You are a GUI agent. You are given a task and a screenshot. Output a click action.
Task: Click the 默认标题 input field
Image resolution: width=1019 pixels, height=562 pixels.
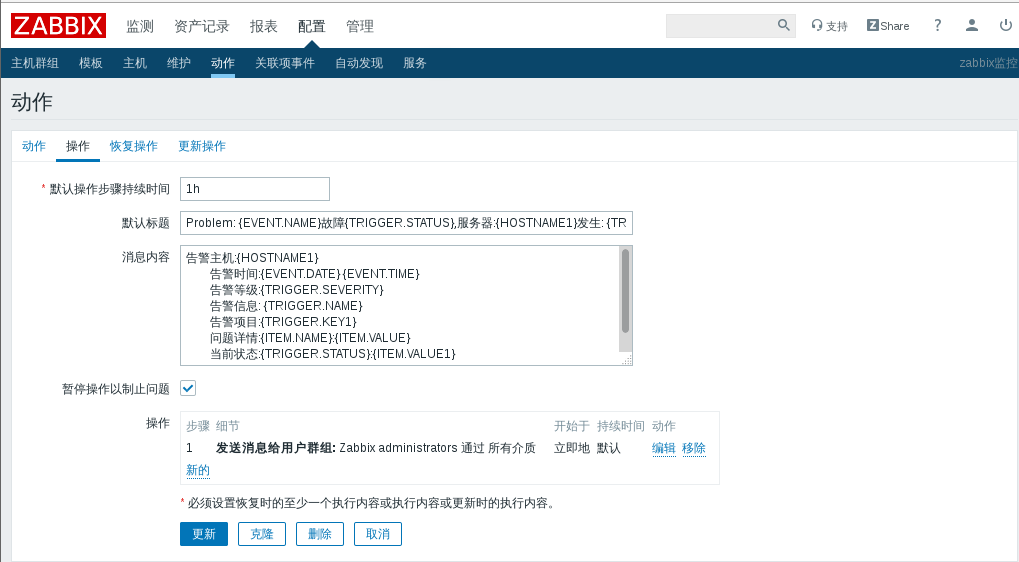[x=406, y=223]
